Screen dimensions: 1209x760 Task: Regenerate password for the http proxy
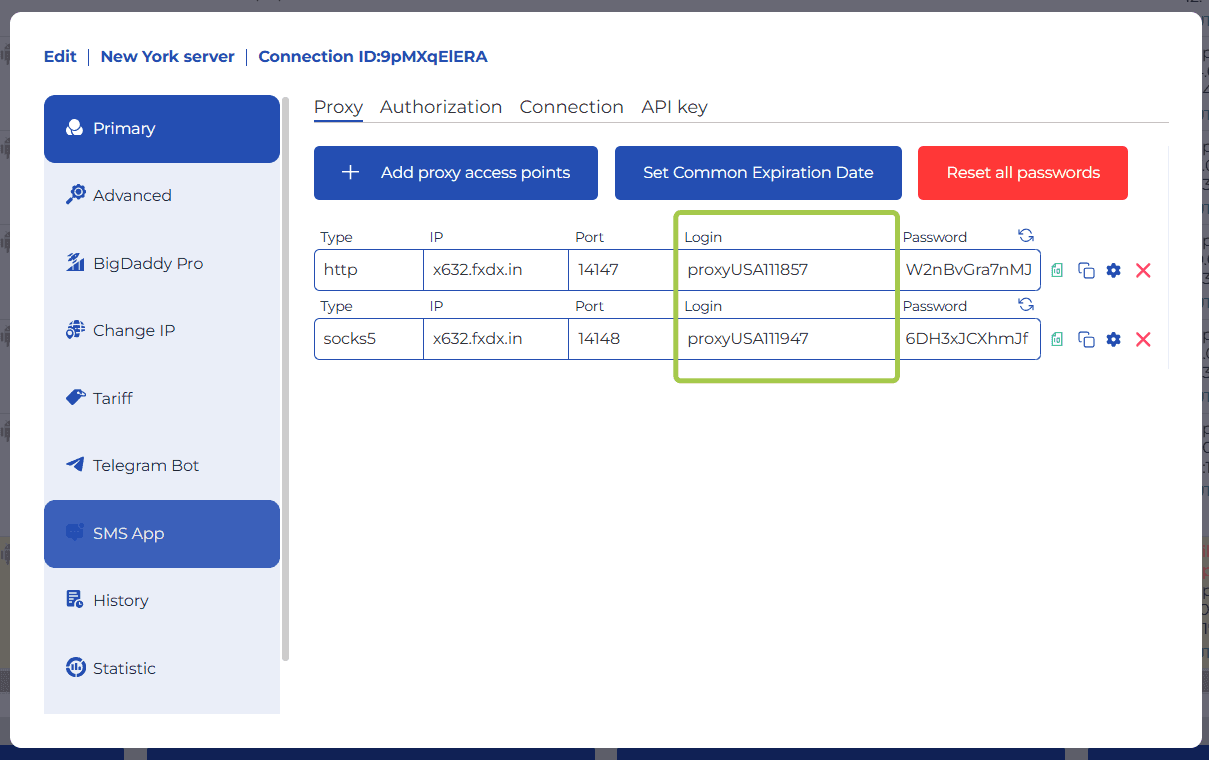[x=1025, y=236]
